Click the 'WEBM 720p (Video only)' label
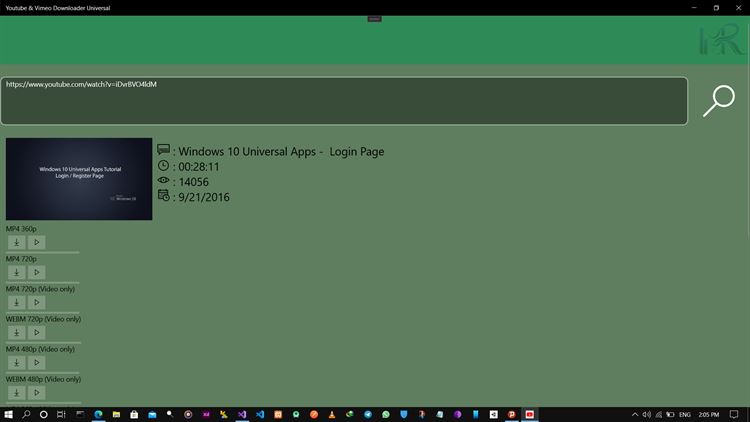Viewport: 750px width, 422px height. pyautogui.click(x=44, y=319)
